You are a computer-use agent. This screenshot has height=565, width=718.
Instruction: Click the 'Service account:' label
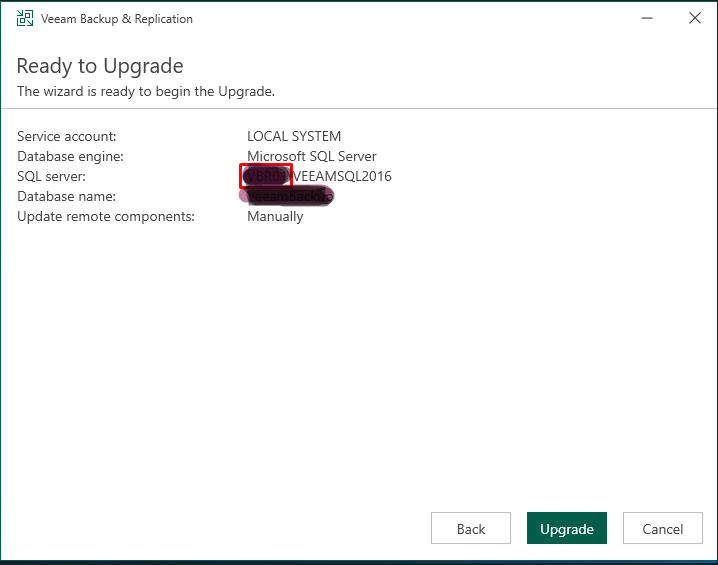click(x=67, y=136)
